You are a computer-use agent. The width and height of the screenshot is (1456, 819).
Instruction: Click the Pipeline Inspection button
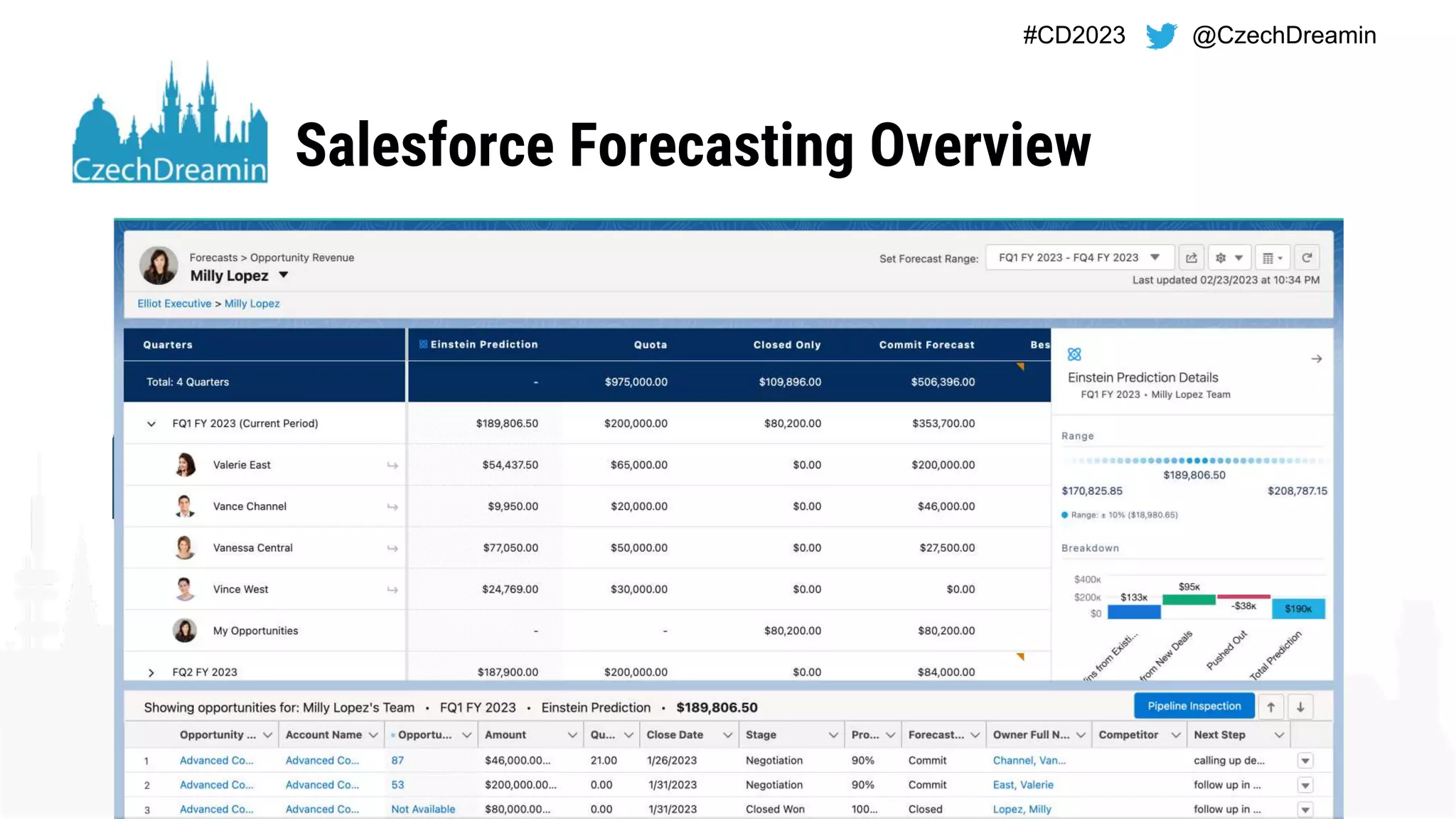point(1194,706)
